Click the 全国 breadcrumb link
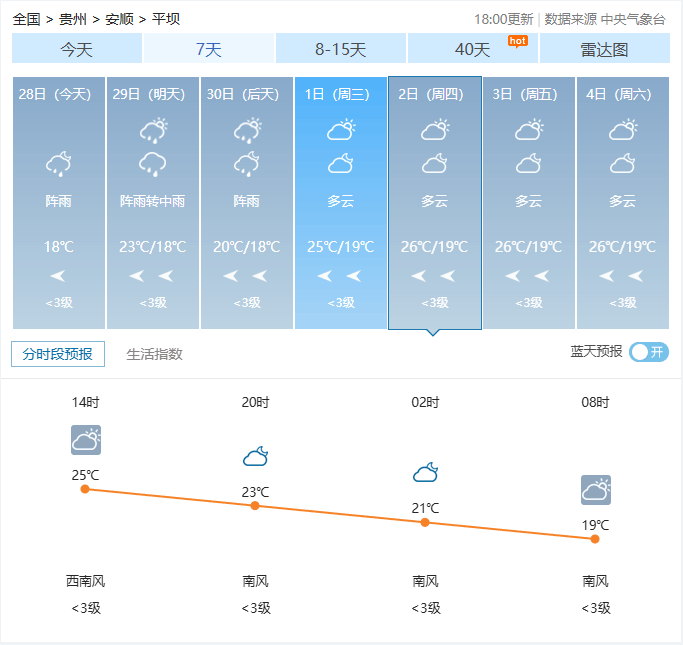Viewport: 683px width, 645px height. (x=27, y=19)
